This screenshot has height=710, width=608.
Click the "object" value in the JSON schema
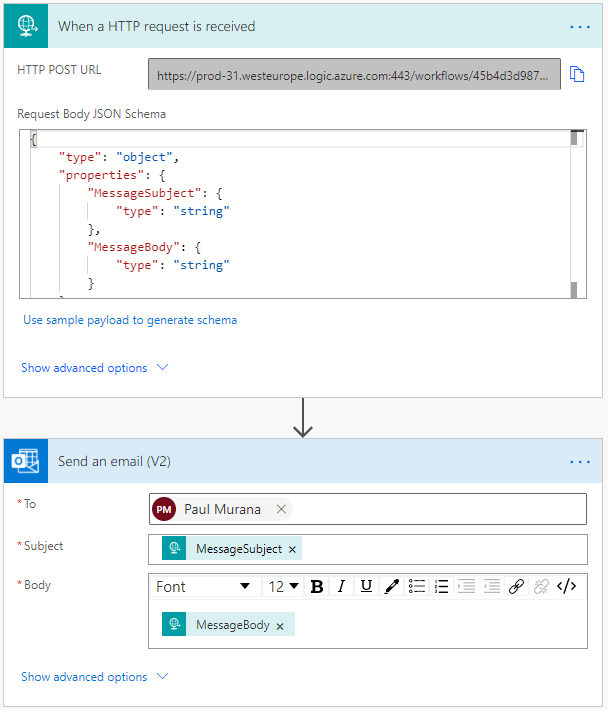coord(144,157)
